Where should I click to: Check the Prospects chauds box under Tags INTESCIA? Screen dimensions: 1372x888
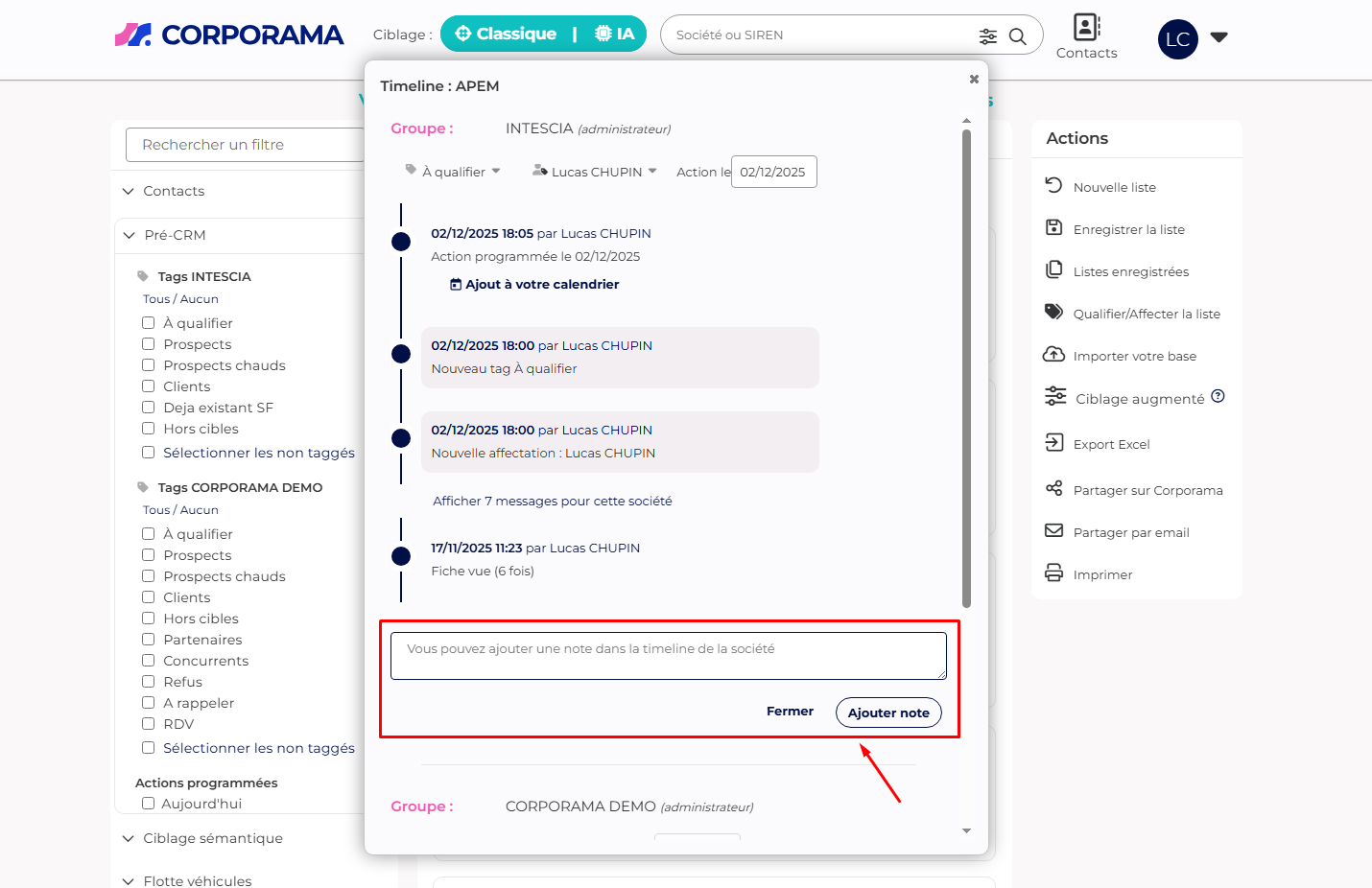149,365
